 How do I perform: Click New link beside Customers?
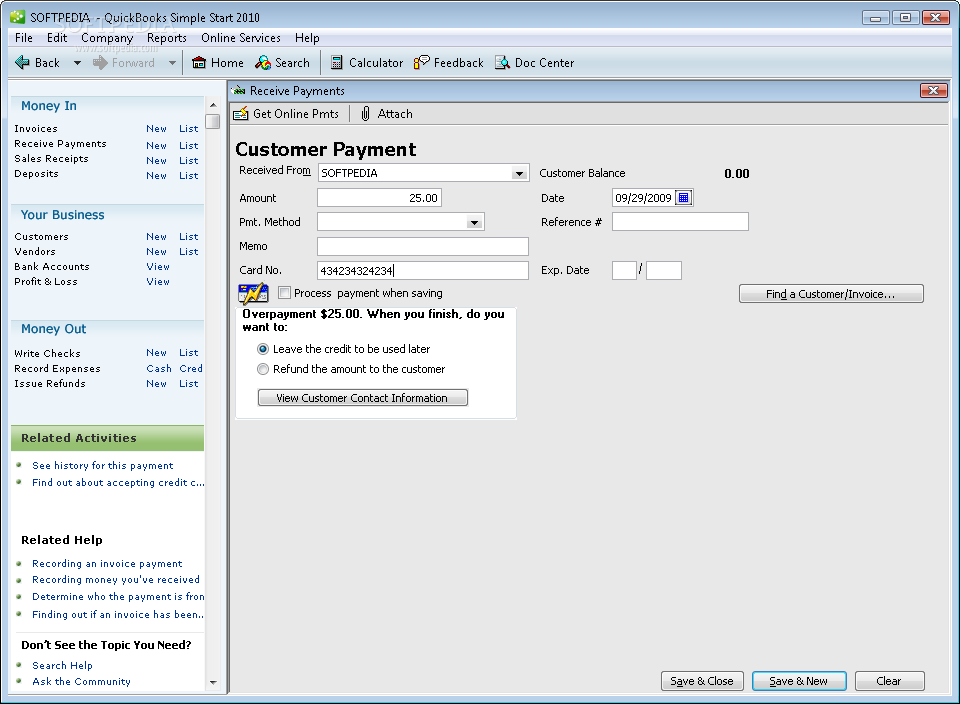(156, 236)
